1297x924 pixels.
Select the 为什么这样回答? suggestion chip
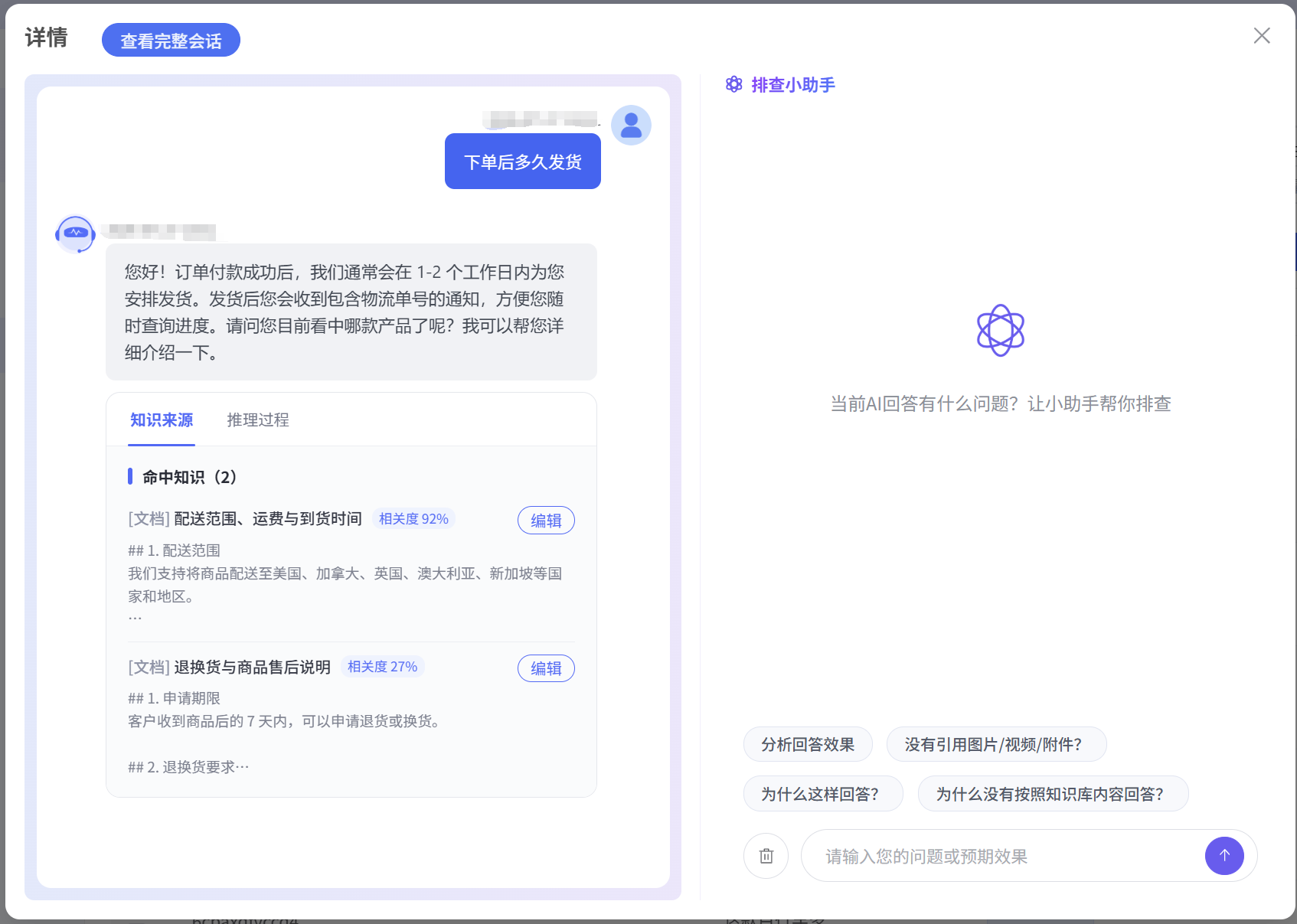[x=823, y=794]
